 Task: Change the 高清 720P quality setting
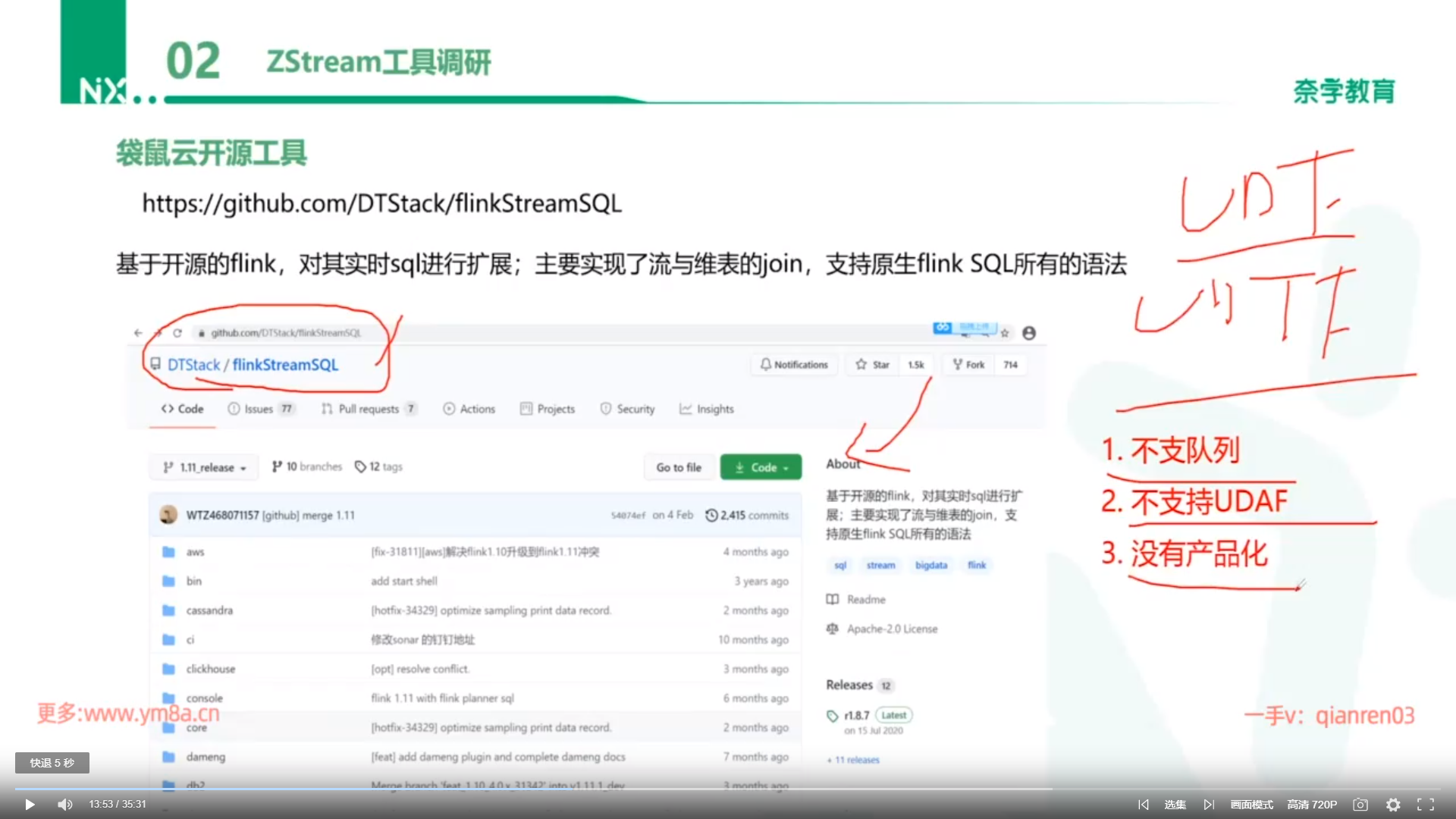pyautogui.click(x=1312, y=805)
